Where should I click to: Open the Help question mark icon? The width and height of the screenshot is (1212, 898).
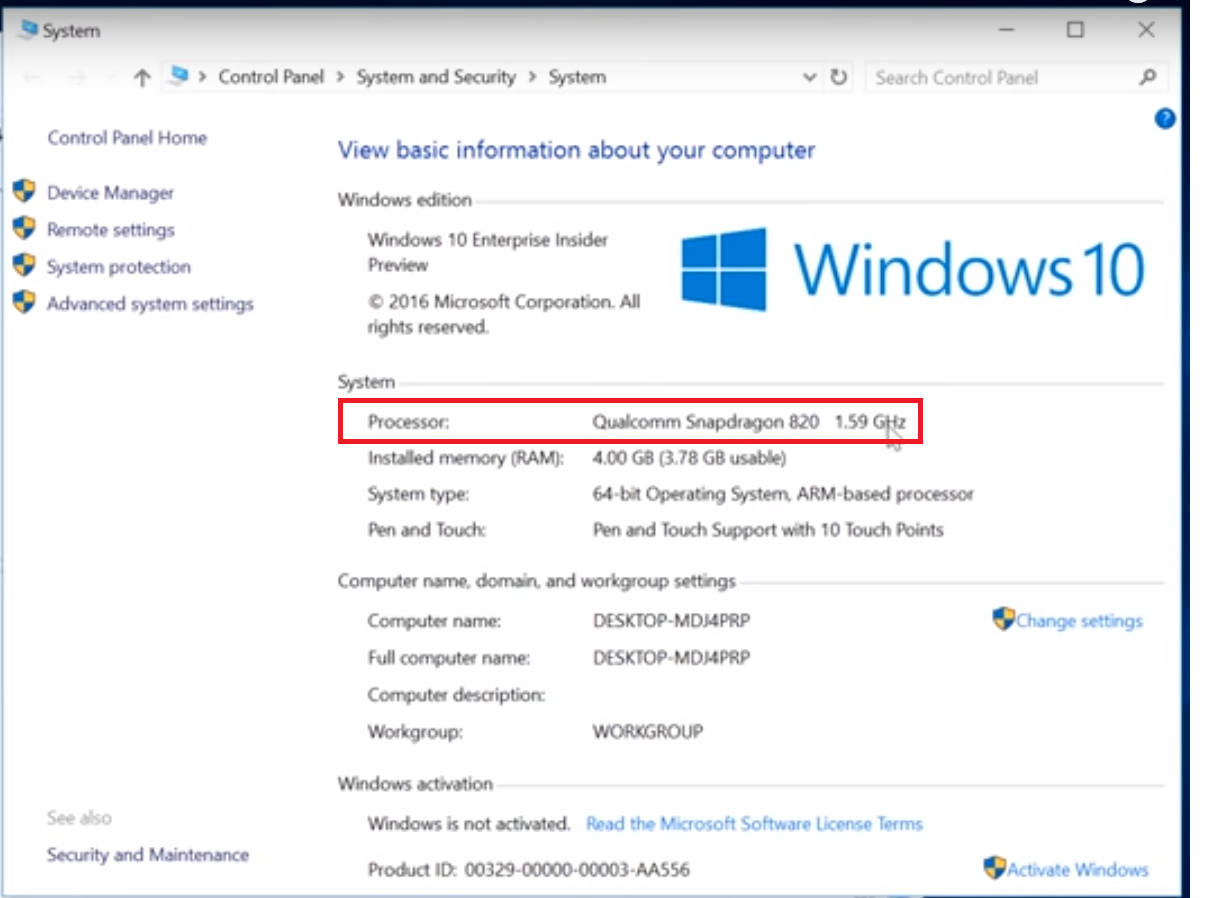pos(1164,119)
